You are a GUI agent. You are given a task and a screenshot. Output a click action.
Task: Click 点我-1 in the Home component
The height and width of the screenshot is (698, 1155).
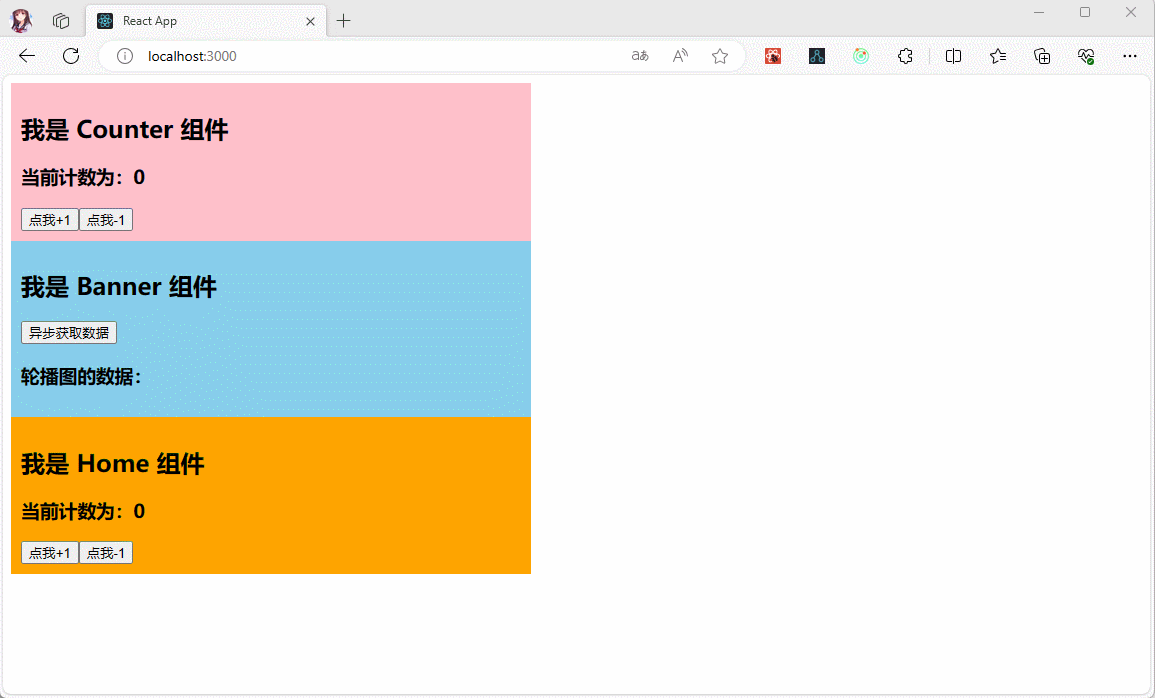pyautogui.click(x=106, y=553)
